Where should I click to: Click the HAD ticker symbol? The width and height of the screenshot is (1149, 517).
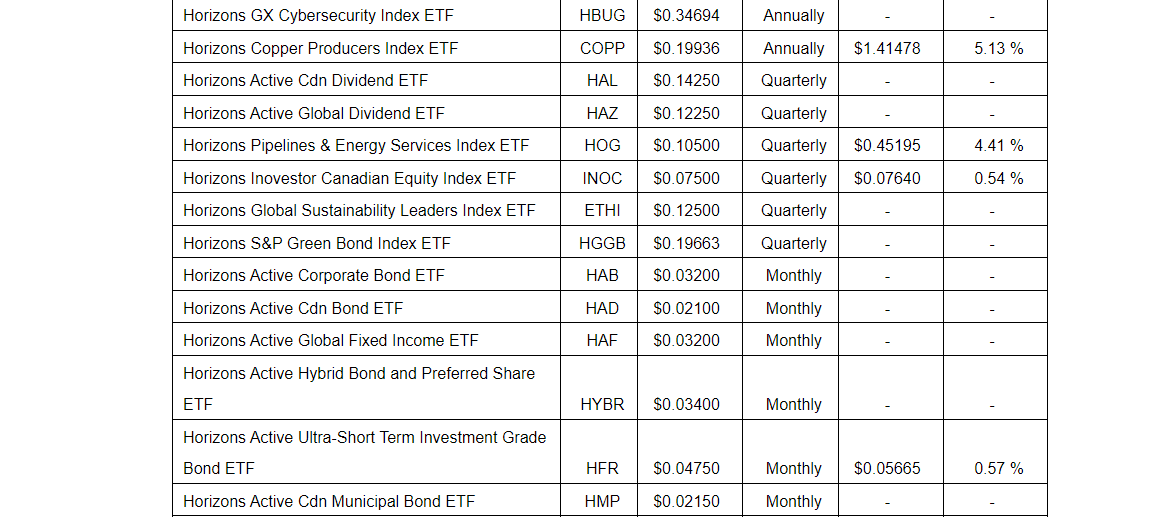point(602,308)
